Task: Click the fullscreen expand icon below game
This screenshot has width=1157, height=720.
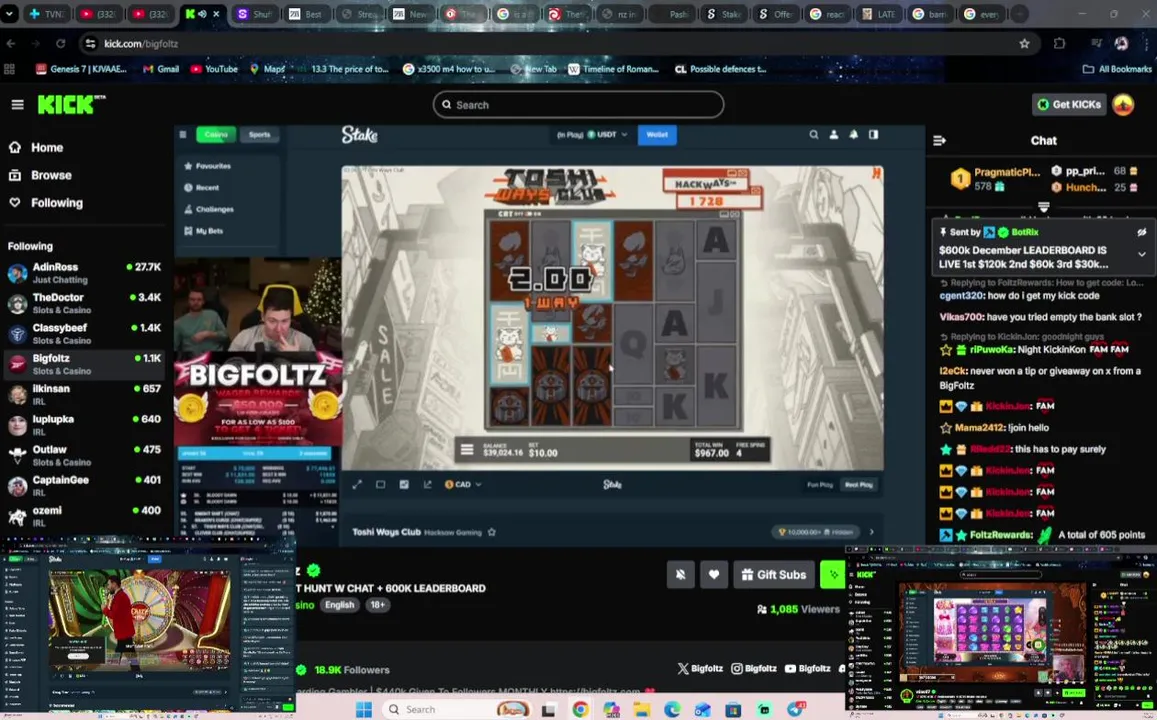Action: tap(357, 485)
